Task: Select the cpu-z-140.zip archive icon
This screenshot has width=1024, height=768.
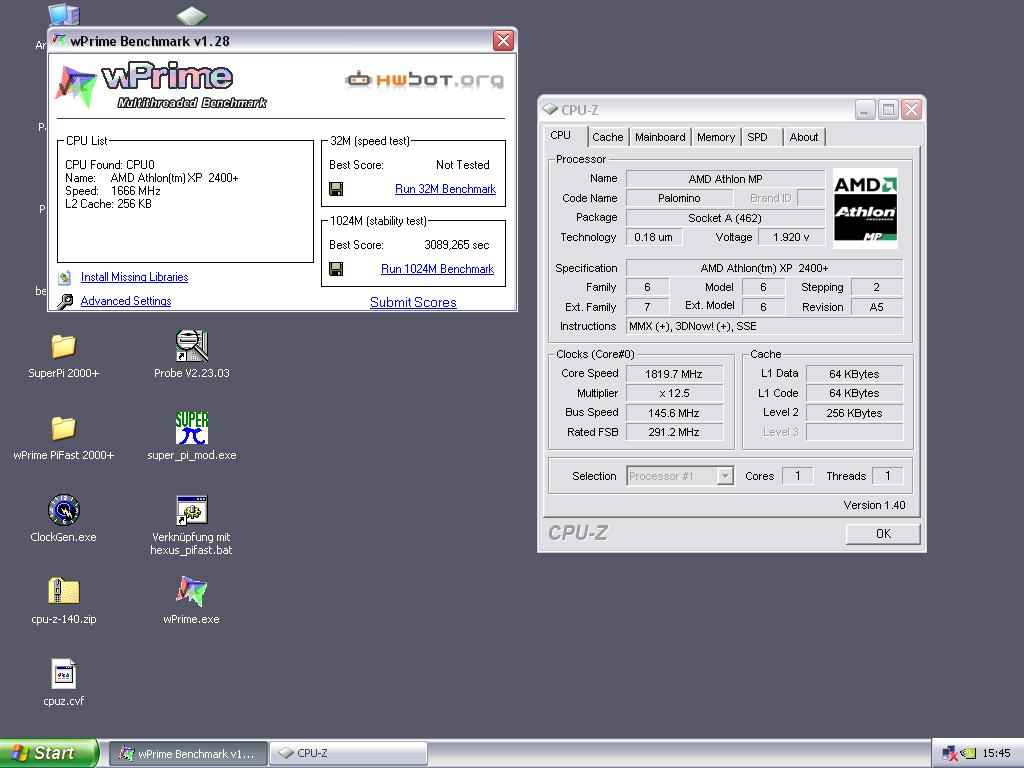Action: tap(63, 592)
